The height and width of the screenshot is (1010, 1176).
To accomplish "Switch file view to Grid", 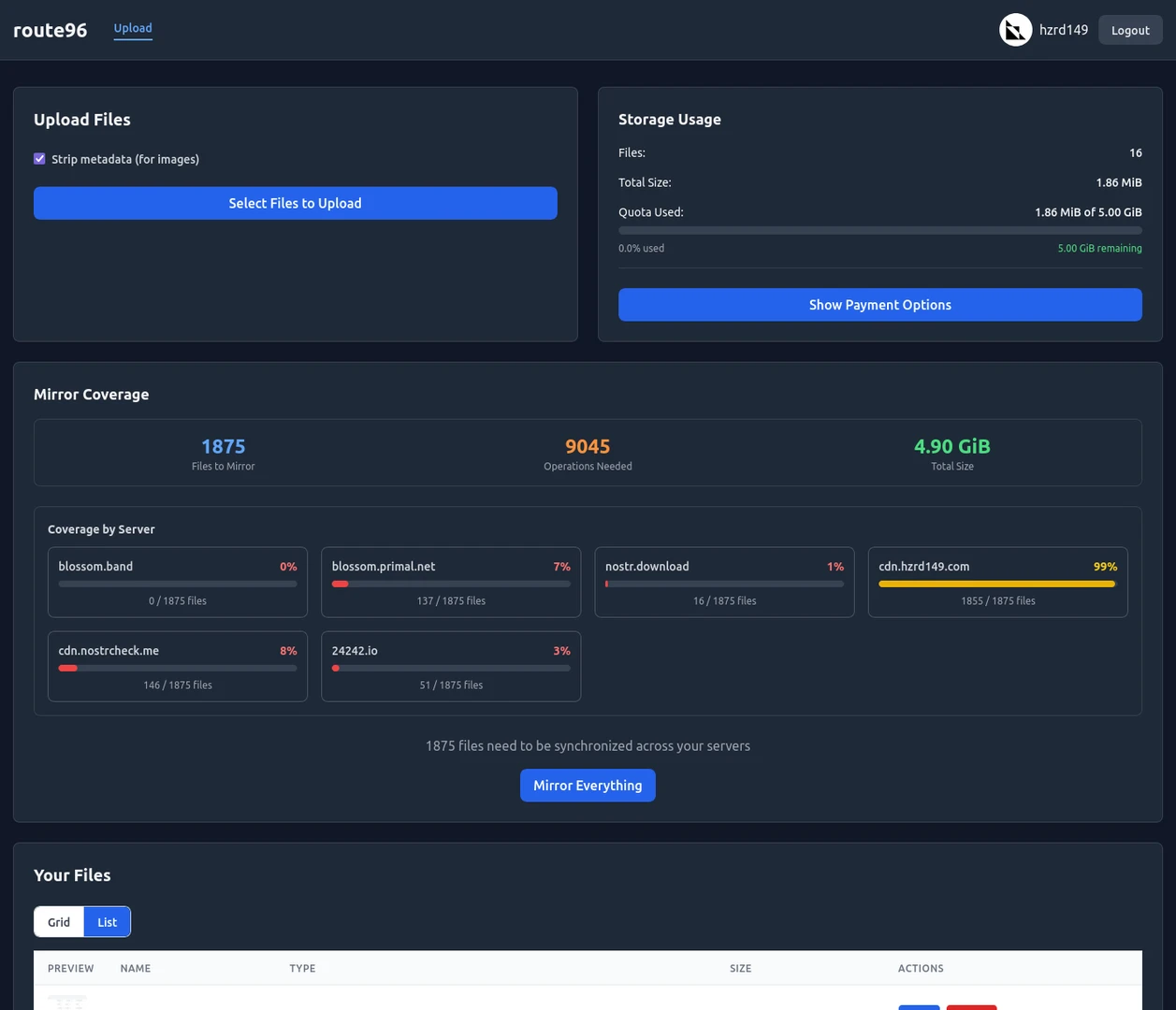I will [59, 922].
